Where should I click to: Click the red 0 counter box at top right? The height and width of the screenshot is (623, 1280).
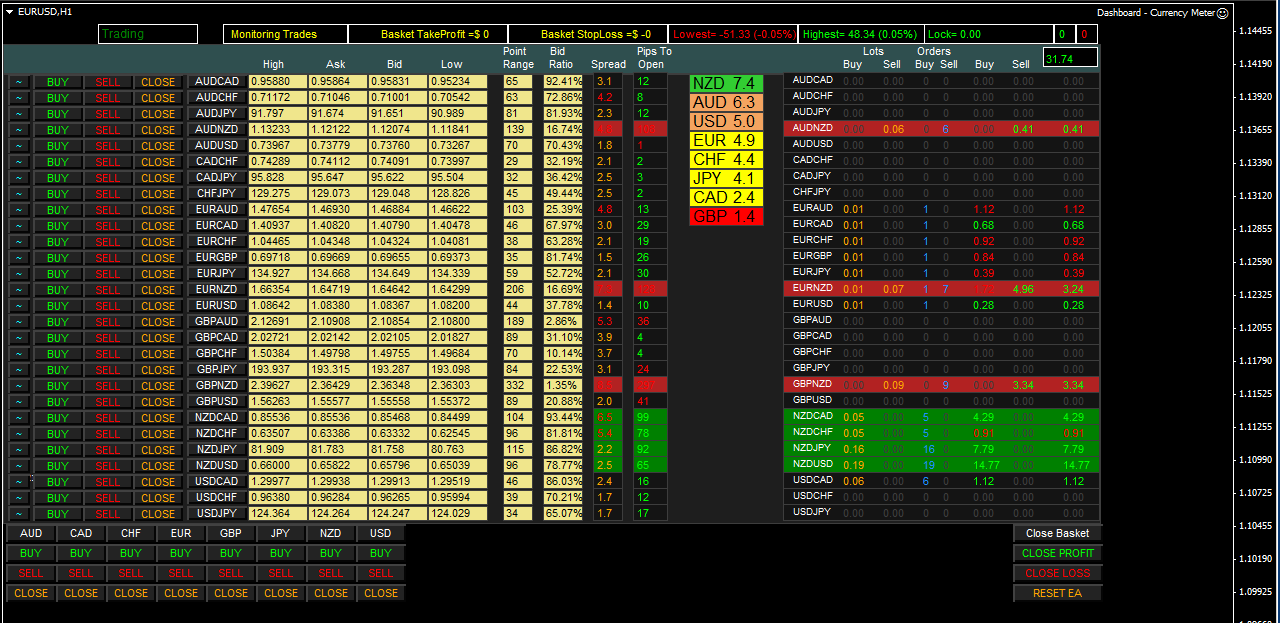click(x=1087, y=34)
